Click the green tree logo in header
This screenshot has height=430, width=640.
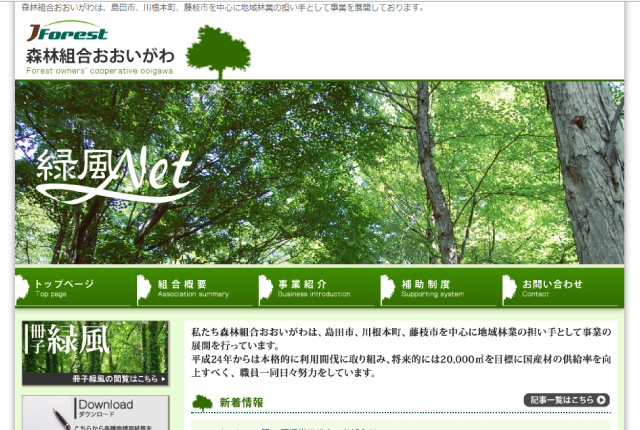point(218,52)
